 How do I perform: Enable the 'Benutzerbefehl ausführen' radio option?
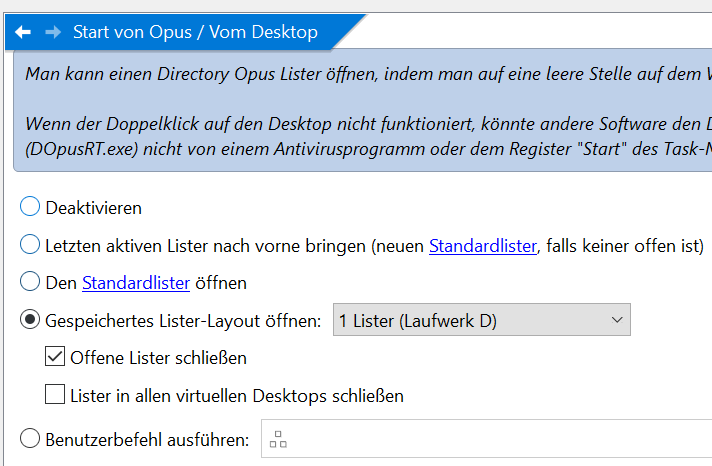30,439
